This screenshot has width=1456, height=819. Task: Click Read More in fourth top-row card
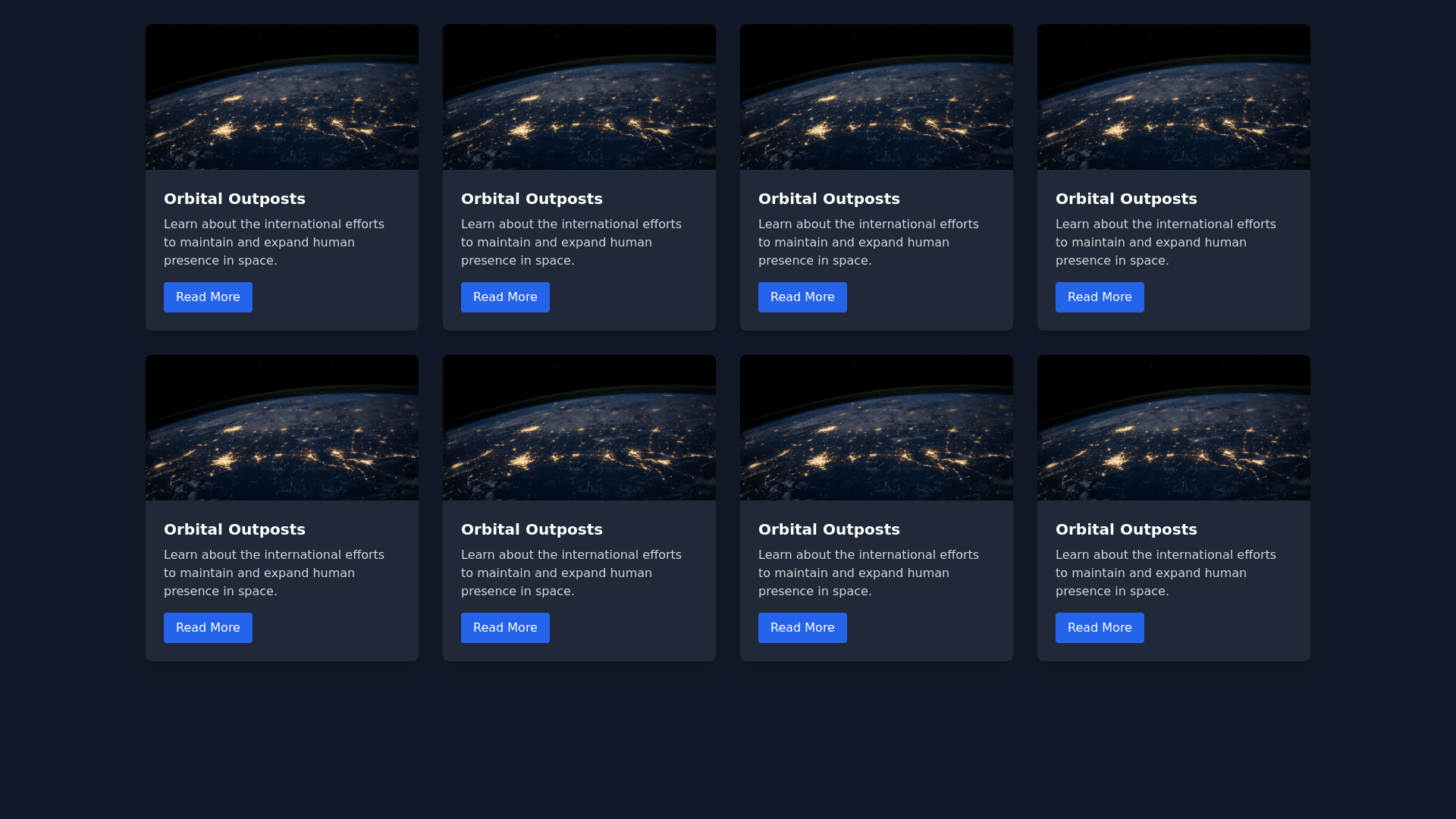(1100, 297)
